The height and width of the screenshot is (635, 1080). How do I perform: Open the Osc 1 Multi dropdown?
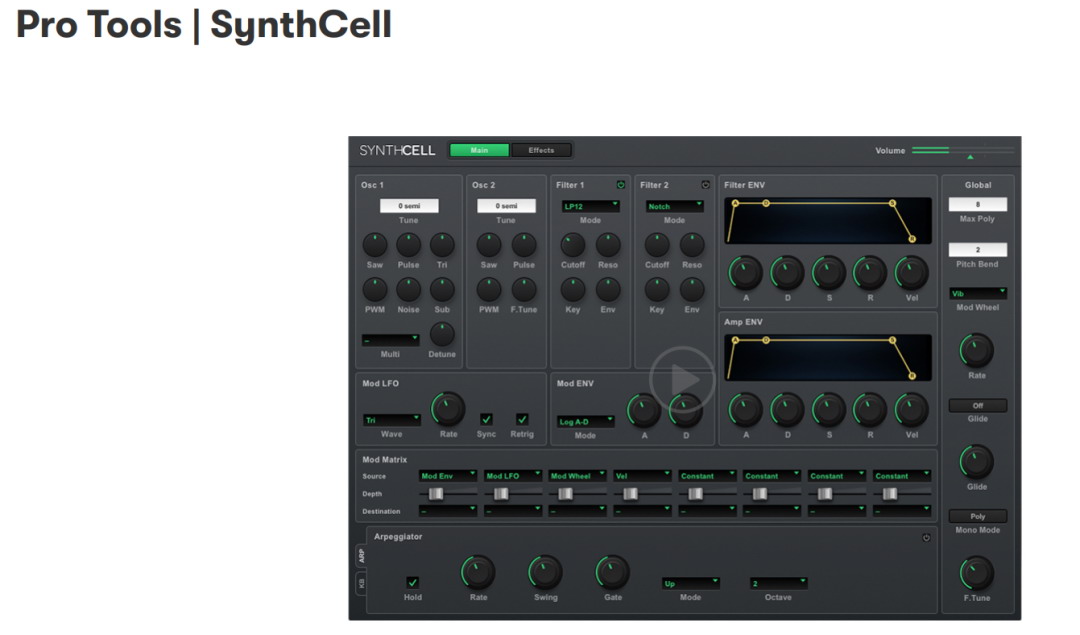tap(391, 340)
